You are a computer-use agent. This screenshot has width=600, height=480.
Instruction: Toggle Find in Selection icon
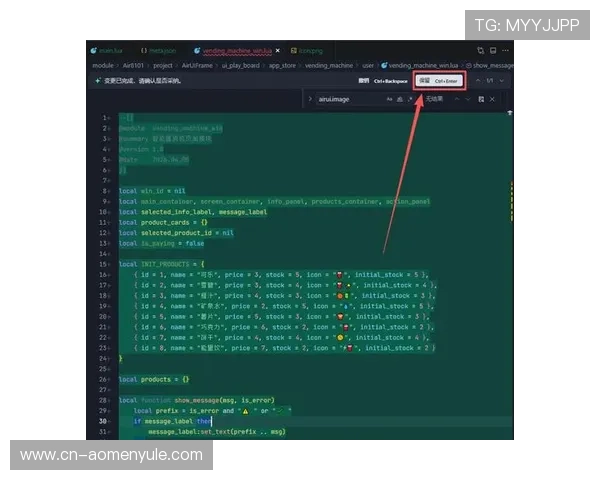coord(480,100)
